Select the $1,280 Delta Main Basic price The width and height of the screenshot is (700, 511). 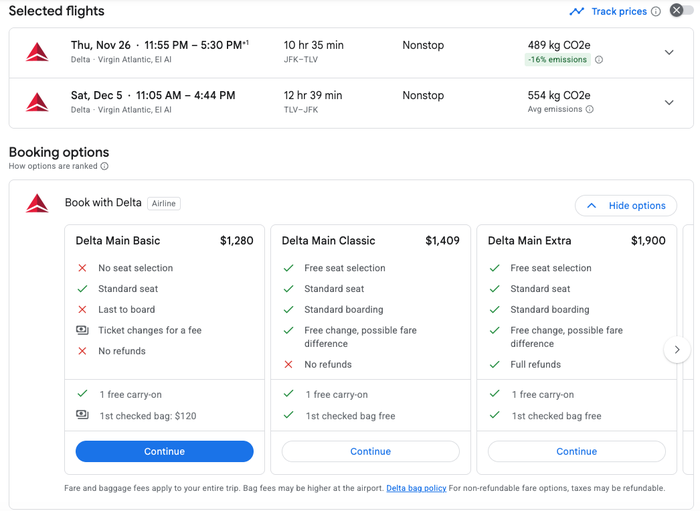pos(237,241)
